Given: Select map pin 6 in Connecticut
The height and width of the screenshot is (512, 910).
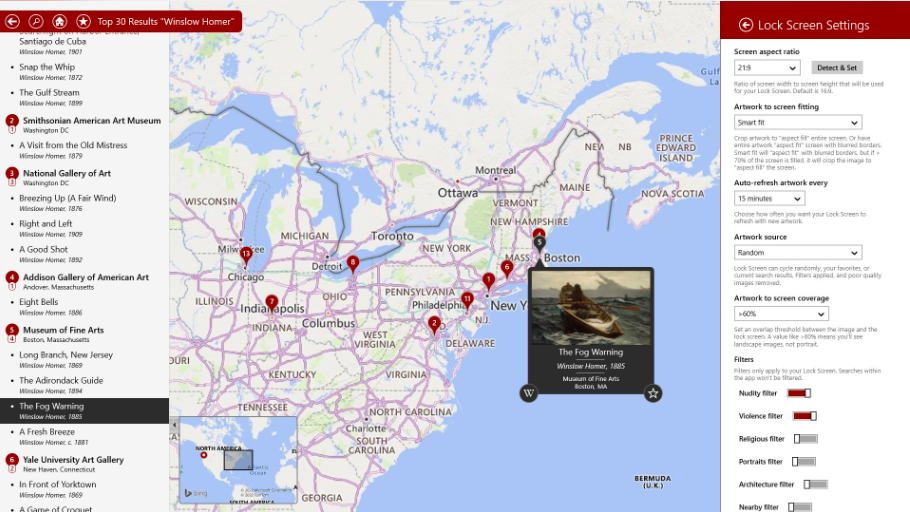Looking at the screenshot, I should [507, 269].
